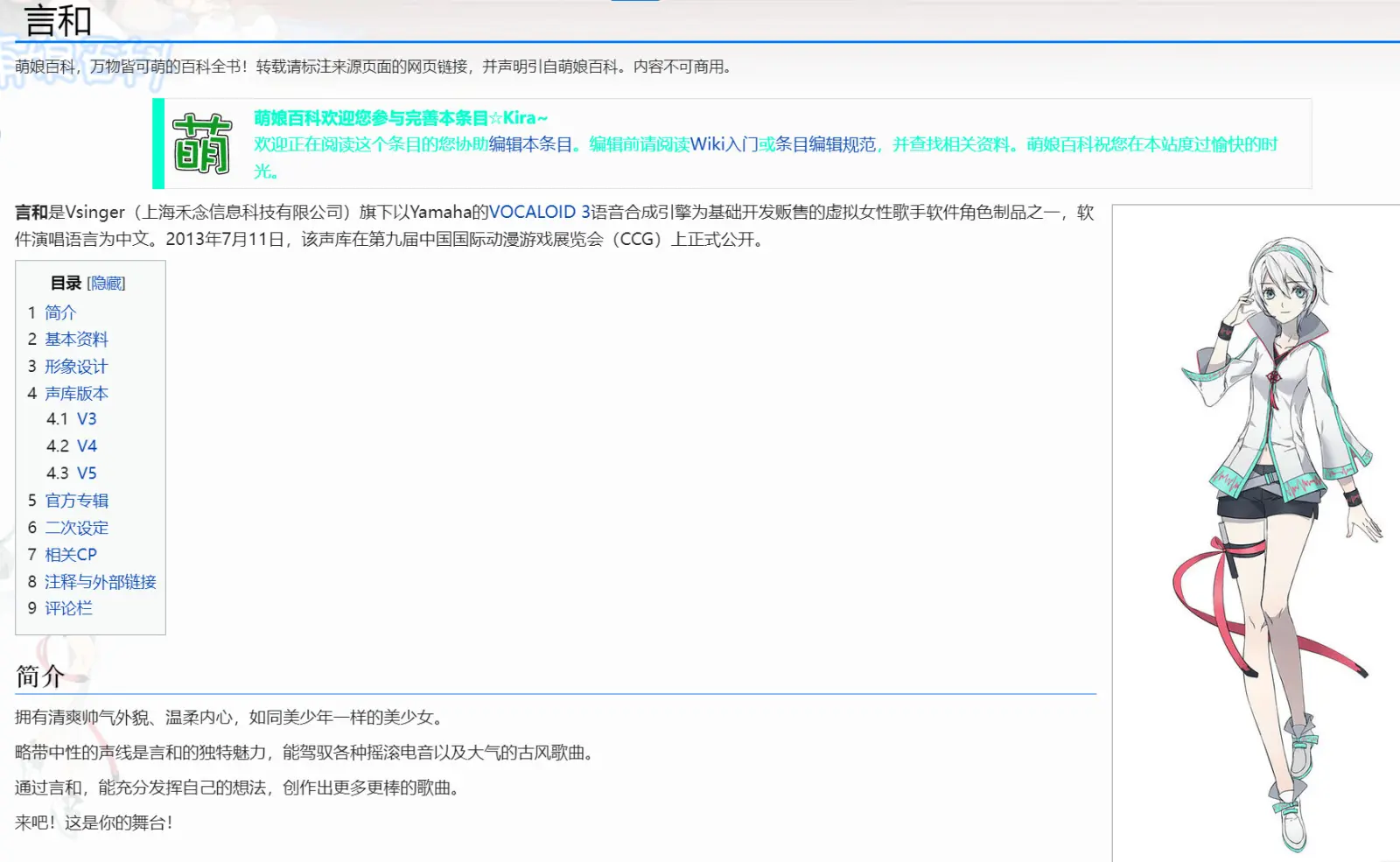Click the line starting 通过言和
This screenshot has height=862, width=1400.
[240, 788]
